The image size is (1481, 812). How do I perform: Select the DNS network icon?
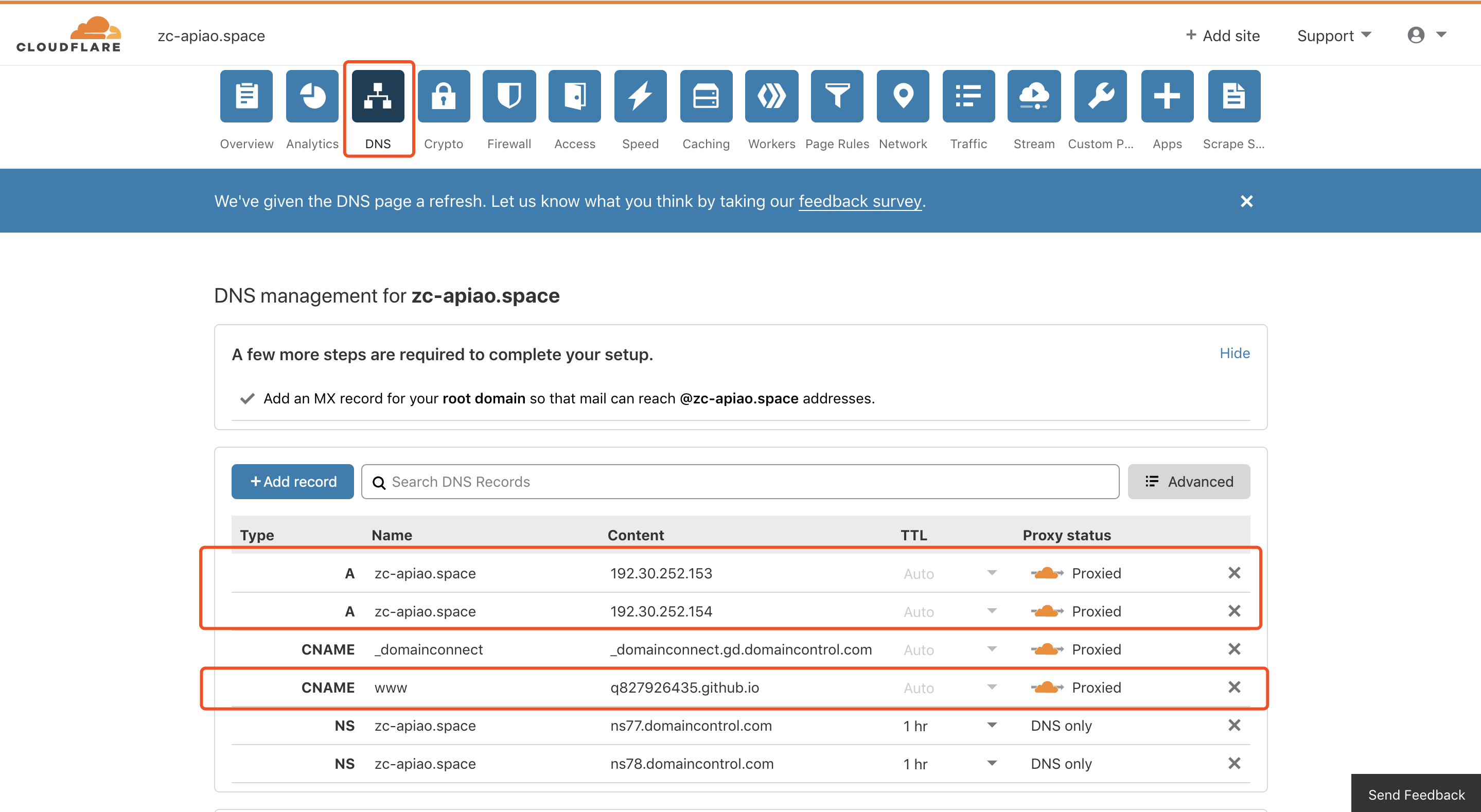(378, 96)
